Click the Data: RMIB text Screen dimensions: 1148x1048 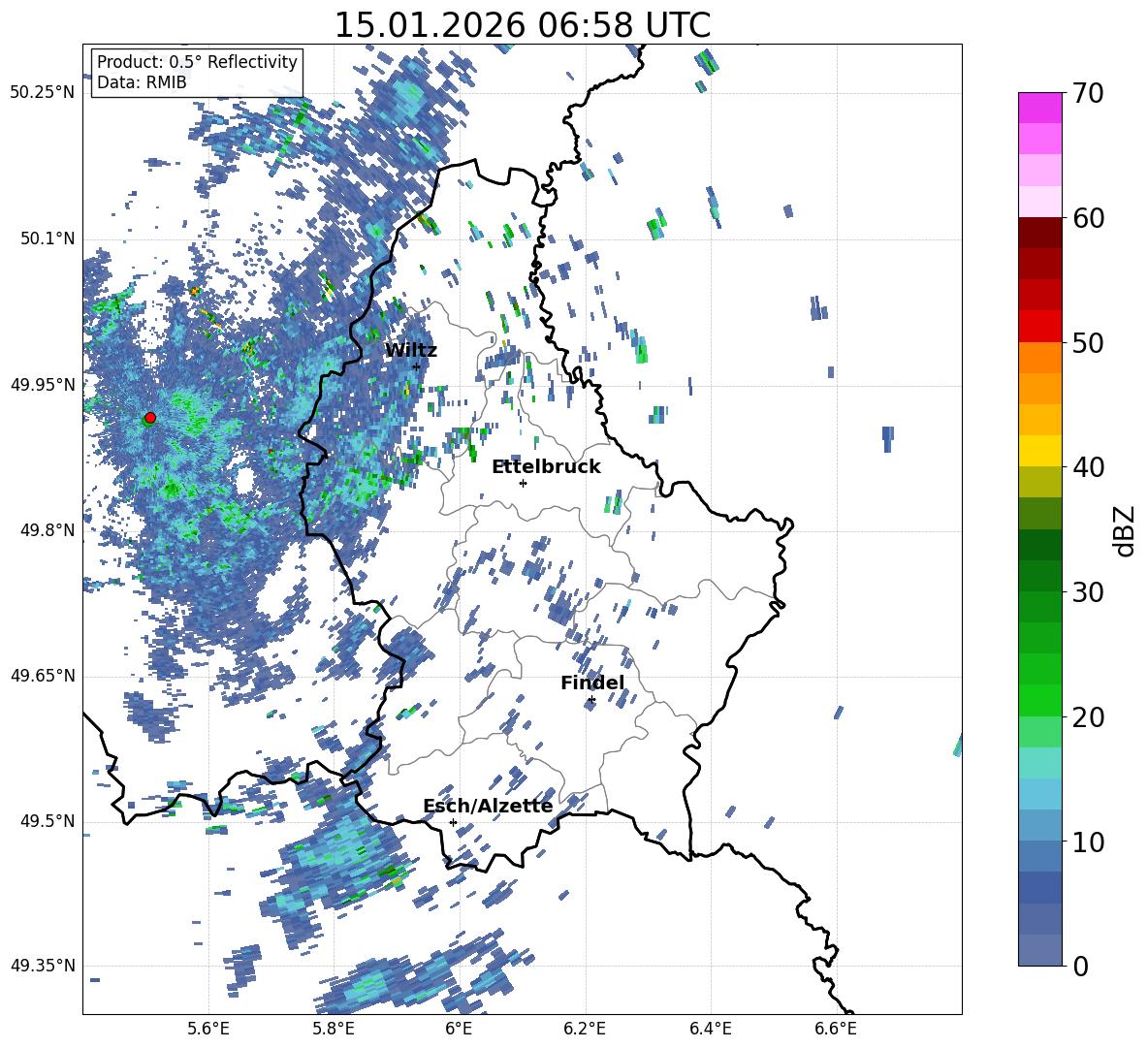(142, 82)
